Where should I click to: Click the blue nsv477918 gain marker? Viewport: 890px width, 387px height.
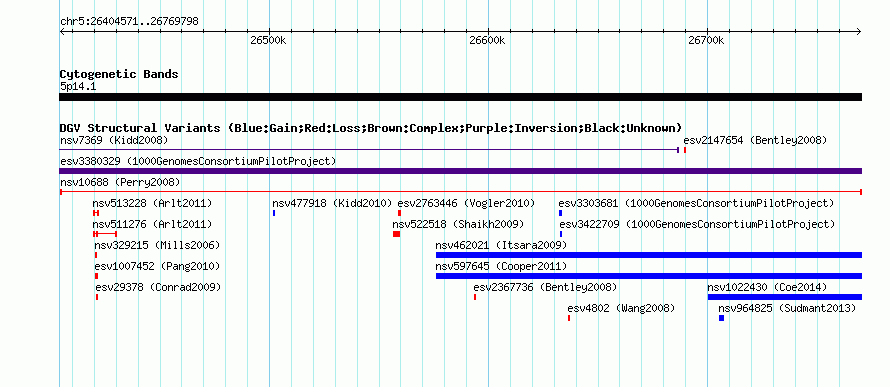[274, 213]
